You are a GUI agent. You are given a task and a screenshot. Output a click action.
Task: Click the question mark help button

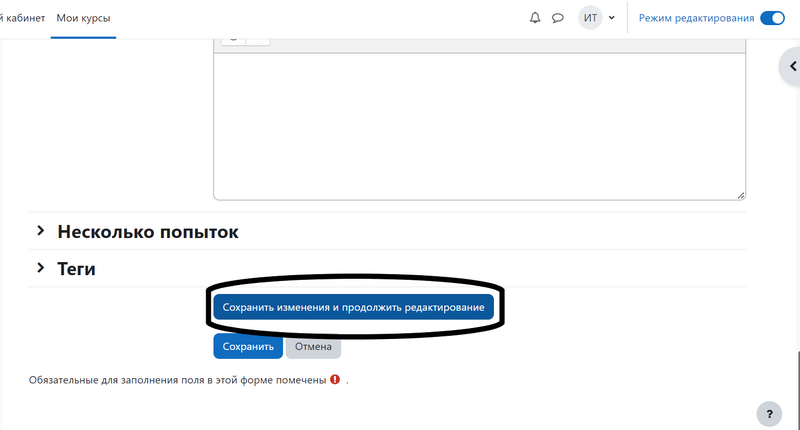click(768, 412)
